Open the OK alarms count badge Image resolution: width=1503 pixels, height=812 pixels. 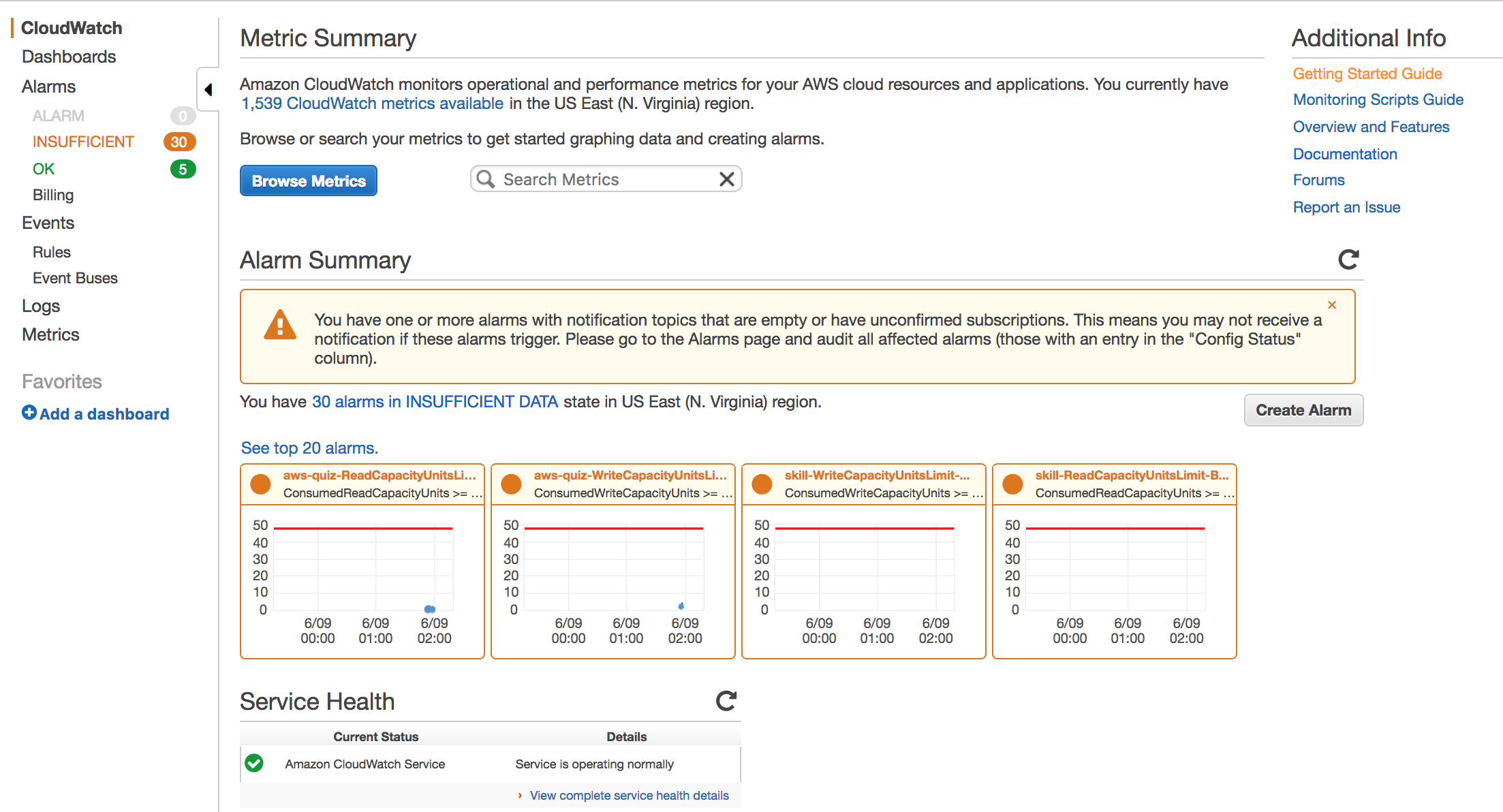tap(183, 169)
